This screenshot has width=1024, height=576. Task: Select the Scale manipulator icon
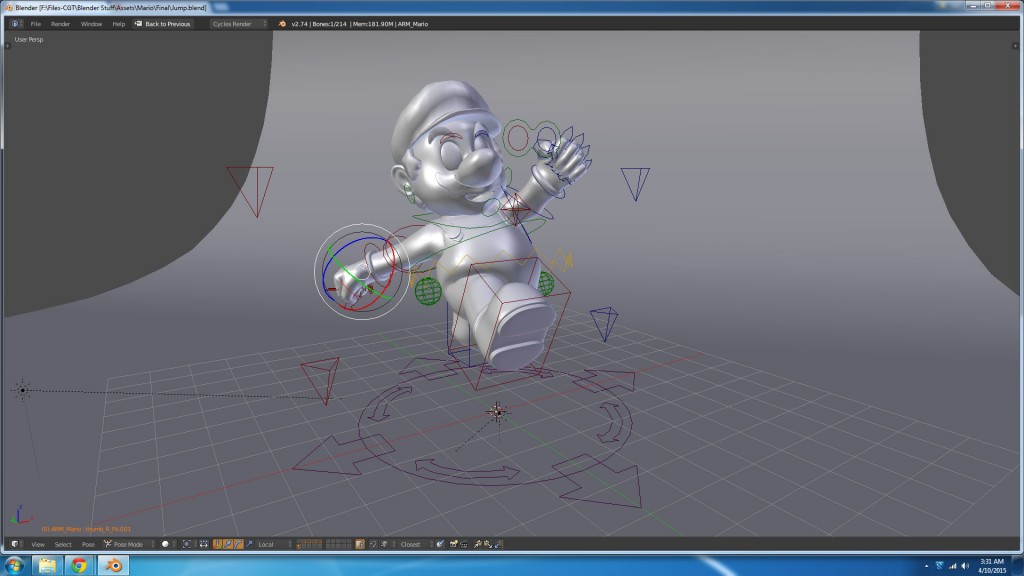[250, 544]
